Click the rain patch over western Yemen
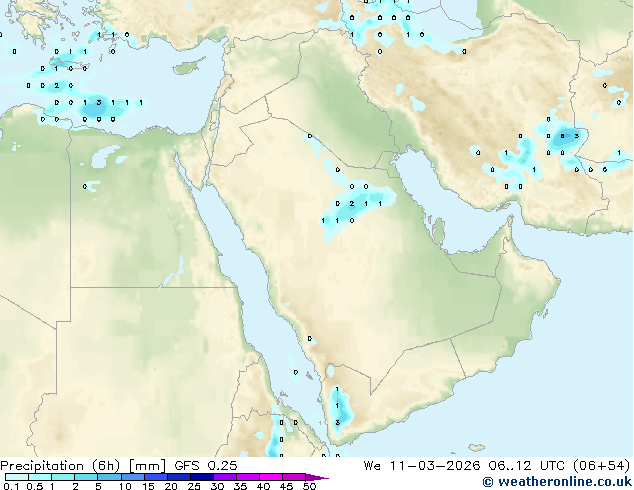 click(340, 409)
